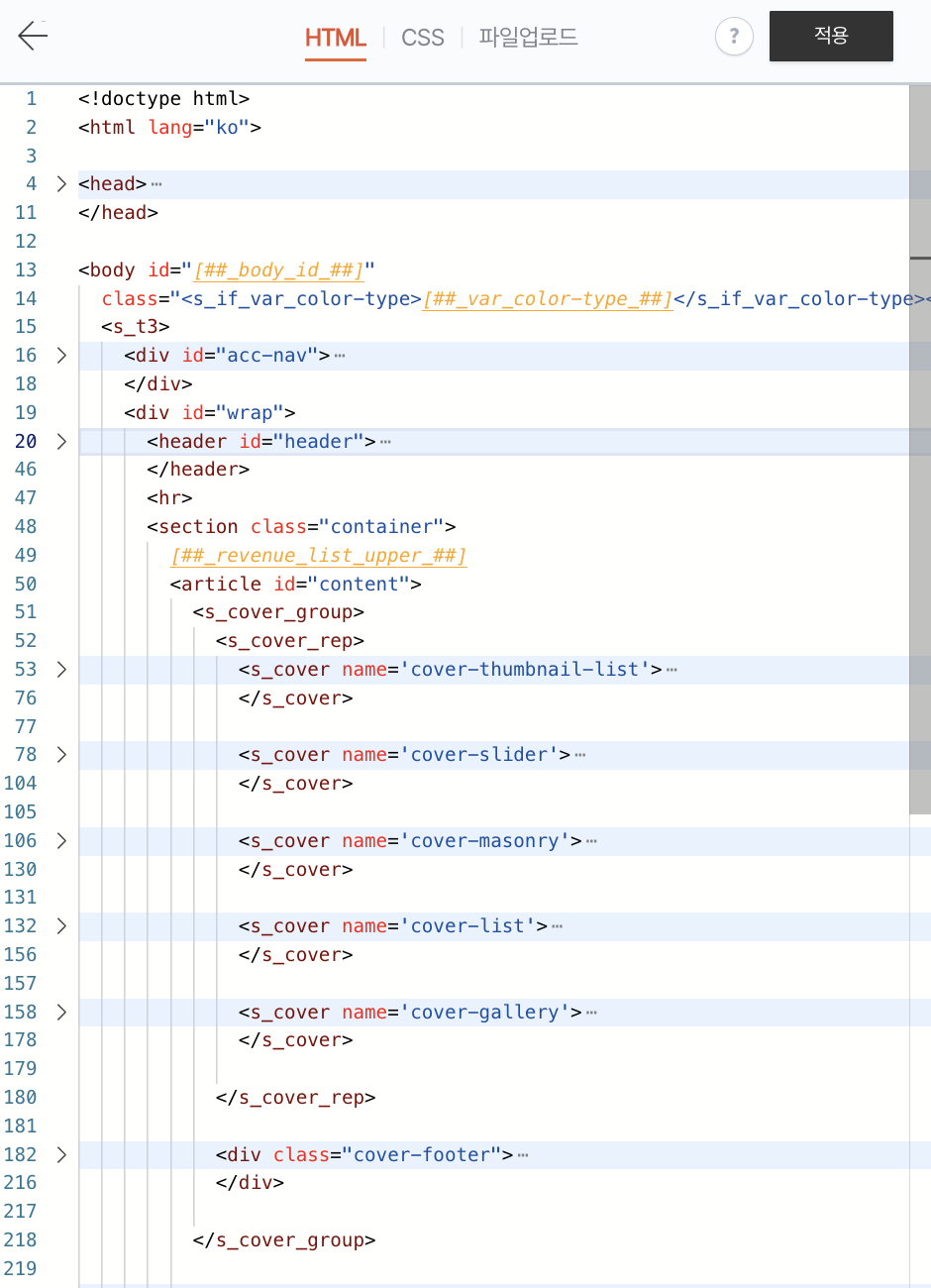Open the 파일업로드 tab

coord(528,38)
